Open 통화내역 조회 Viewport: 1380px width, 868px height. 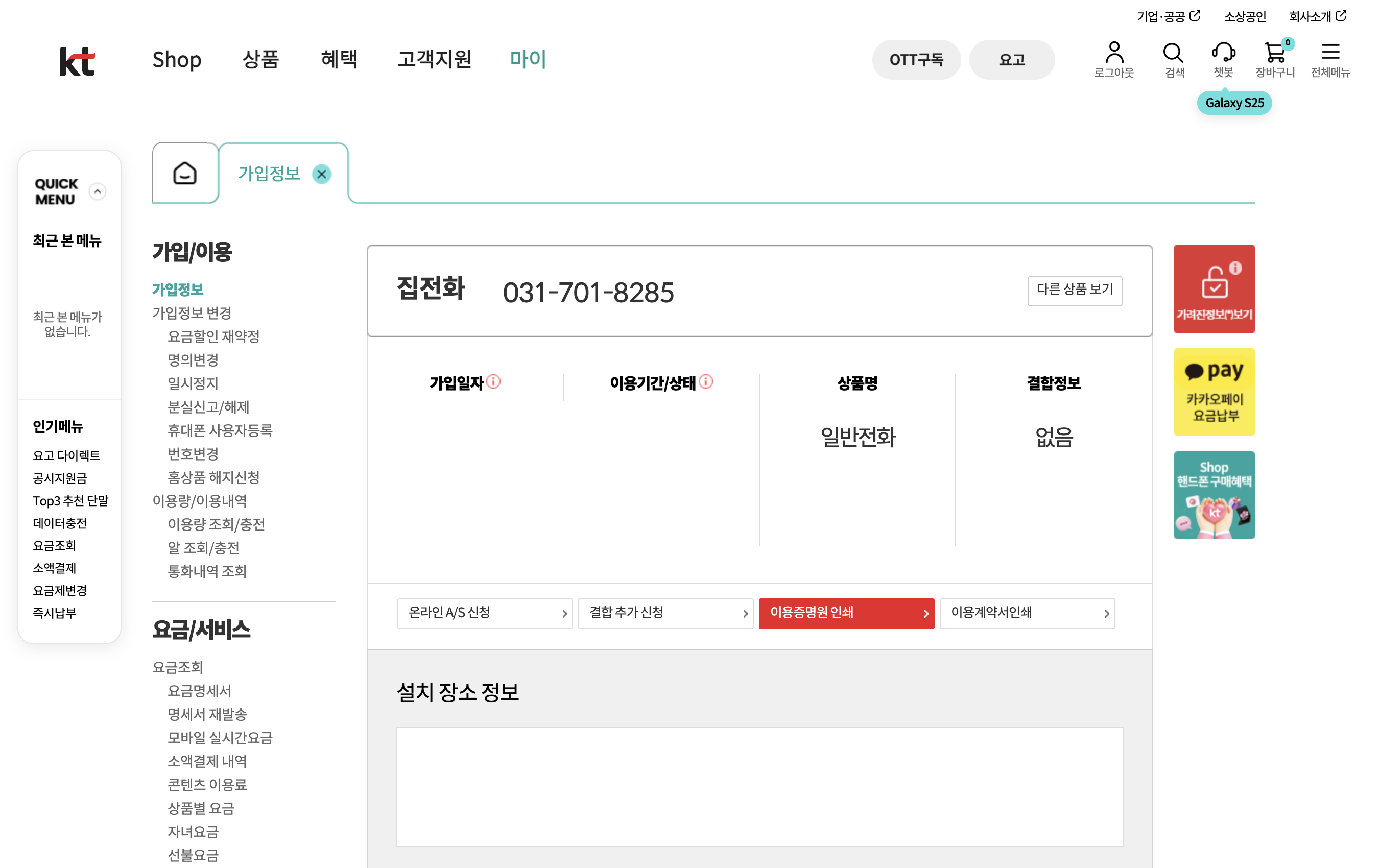(x=207, y=572)
